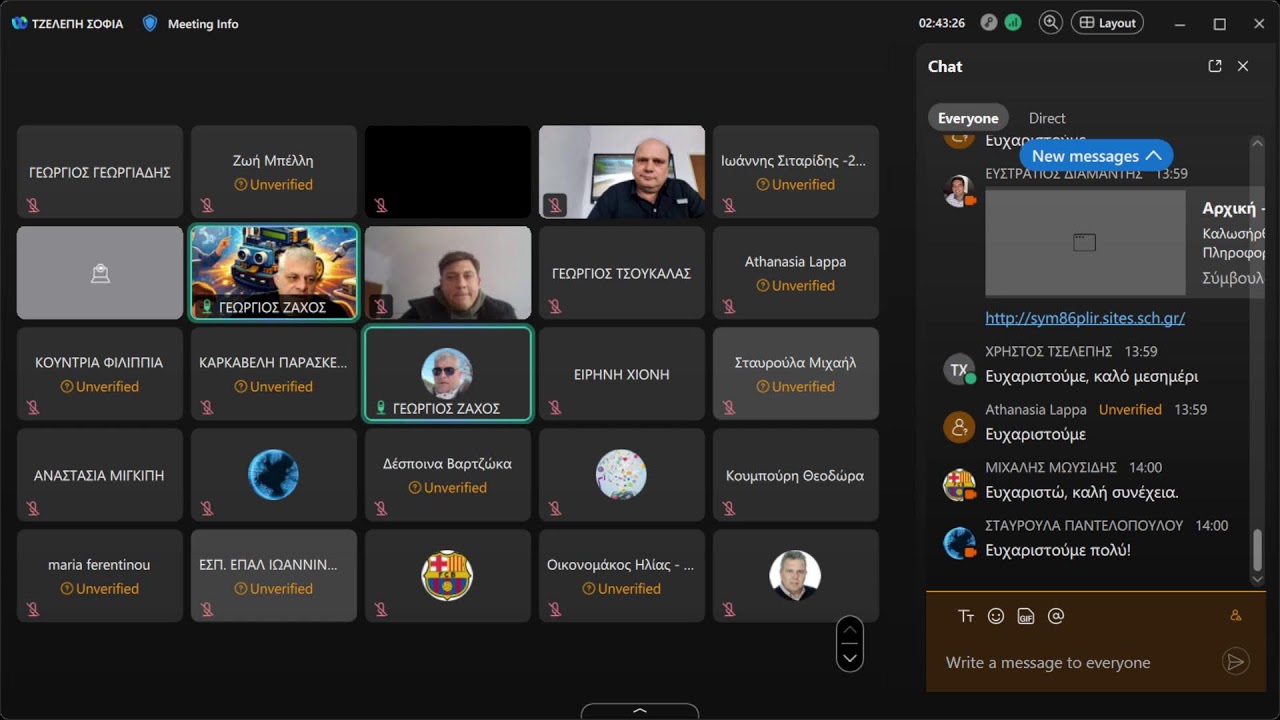Select message 'Ευχαριστούμε πολύ!'
The image size is (1280, 720).
pyautogui.click(x=1058, y=550)
